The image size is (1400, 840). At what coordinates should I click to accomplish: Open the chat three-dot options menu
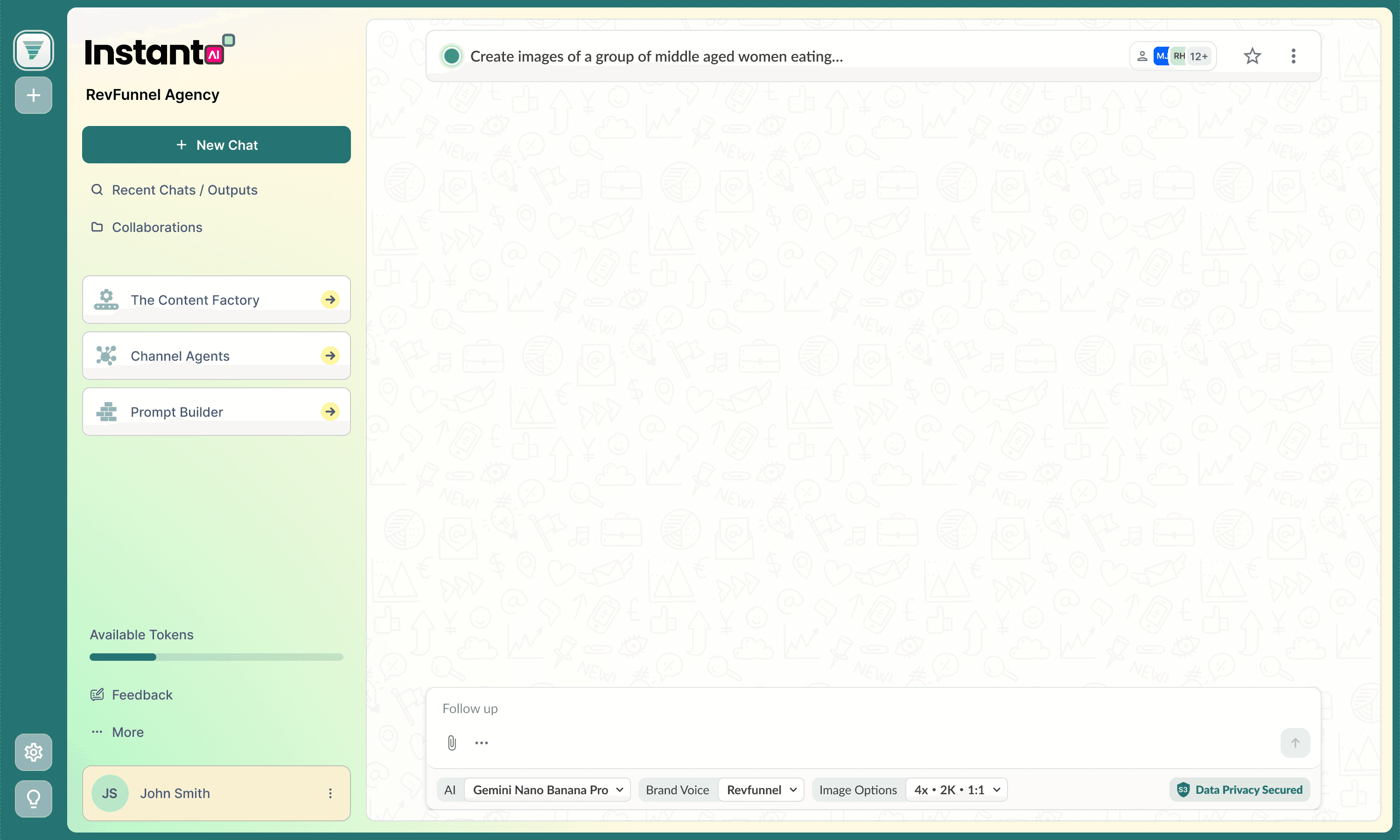pos(1293,56)
